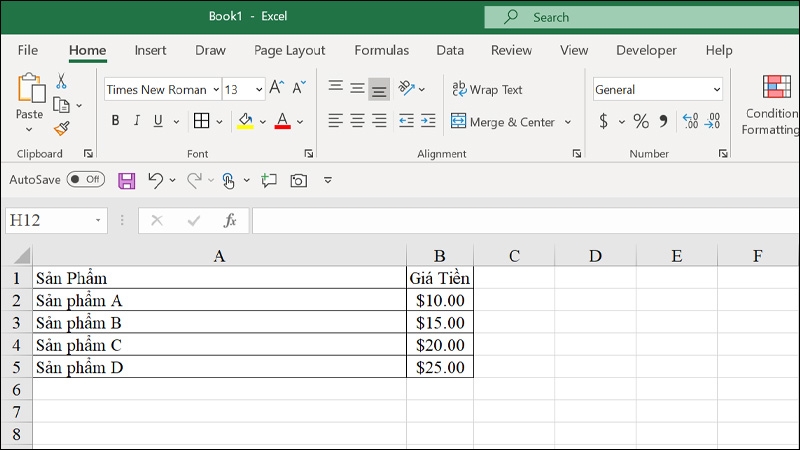Toggle the AutoSave switch
800x450 pixels.
click(86, 180)
